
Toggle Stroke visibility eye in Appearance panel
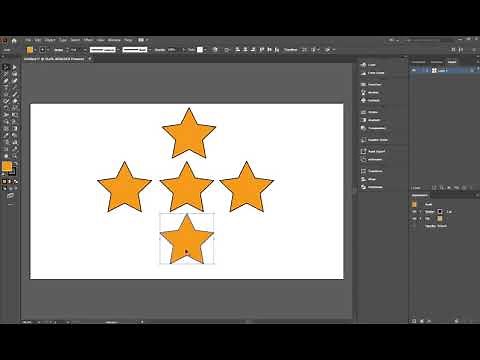(414, 212)
